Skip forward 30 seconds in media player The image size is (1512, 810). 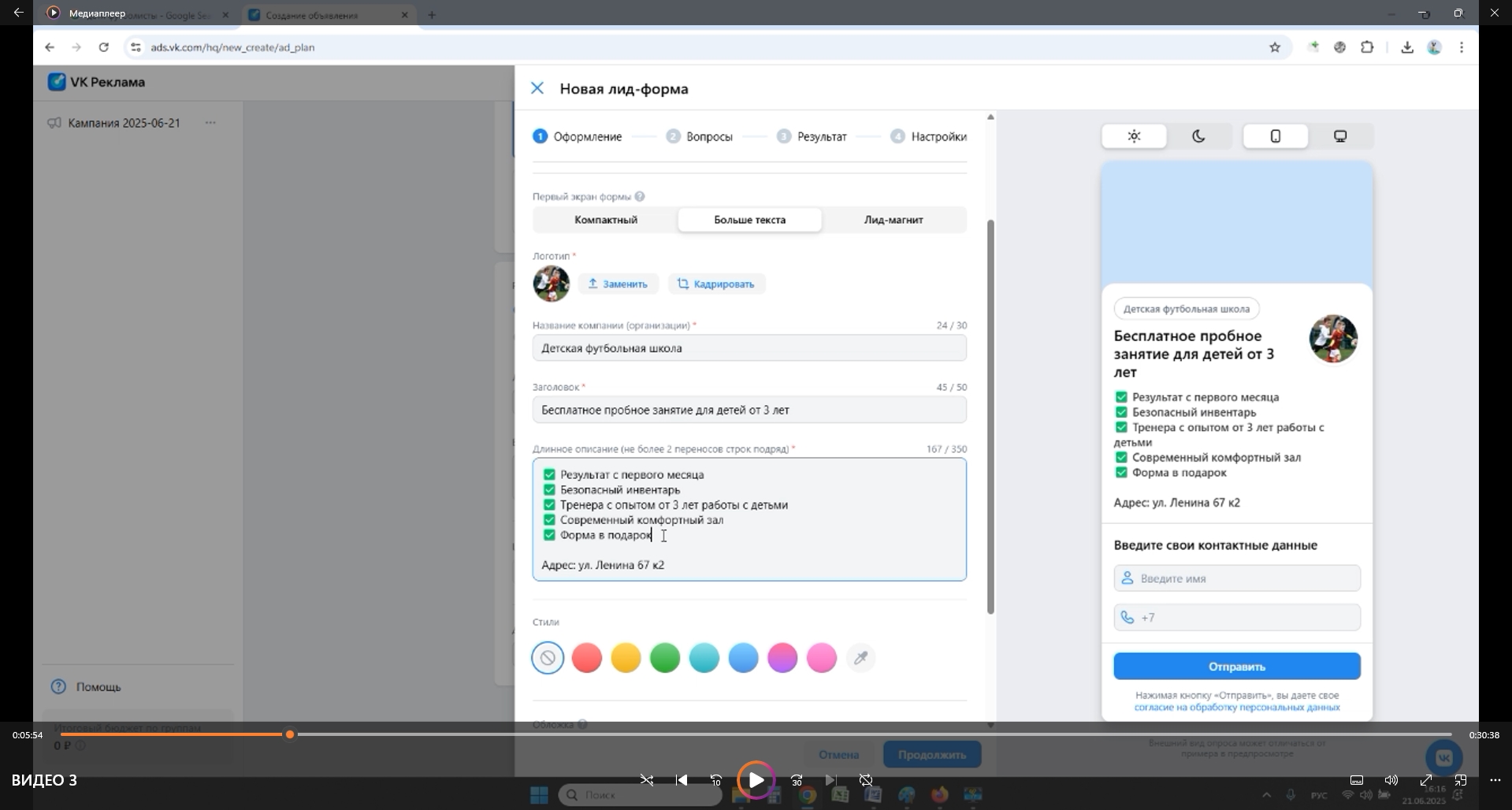797,780
